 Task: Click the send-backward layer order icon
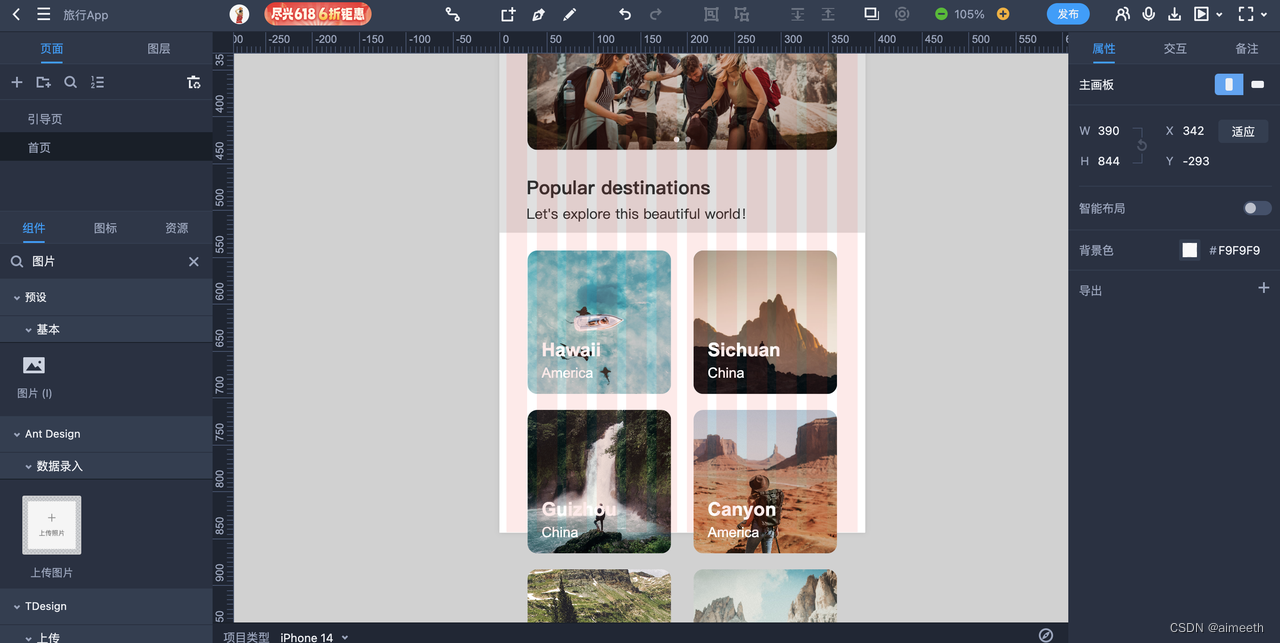pyautogui.click(x=797, y=14)
